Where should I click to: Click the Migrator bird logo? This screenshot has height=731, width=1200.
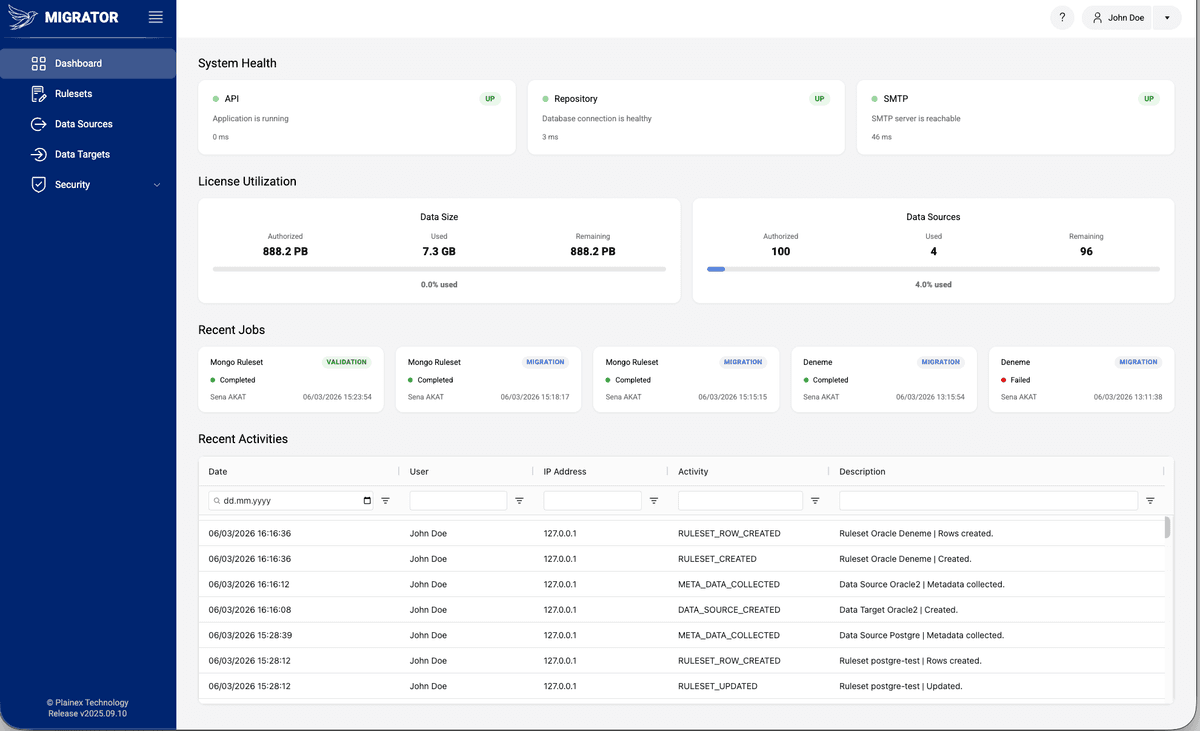click(23, 17)
